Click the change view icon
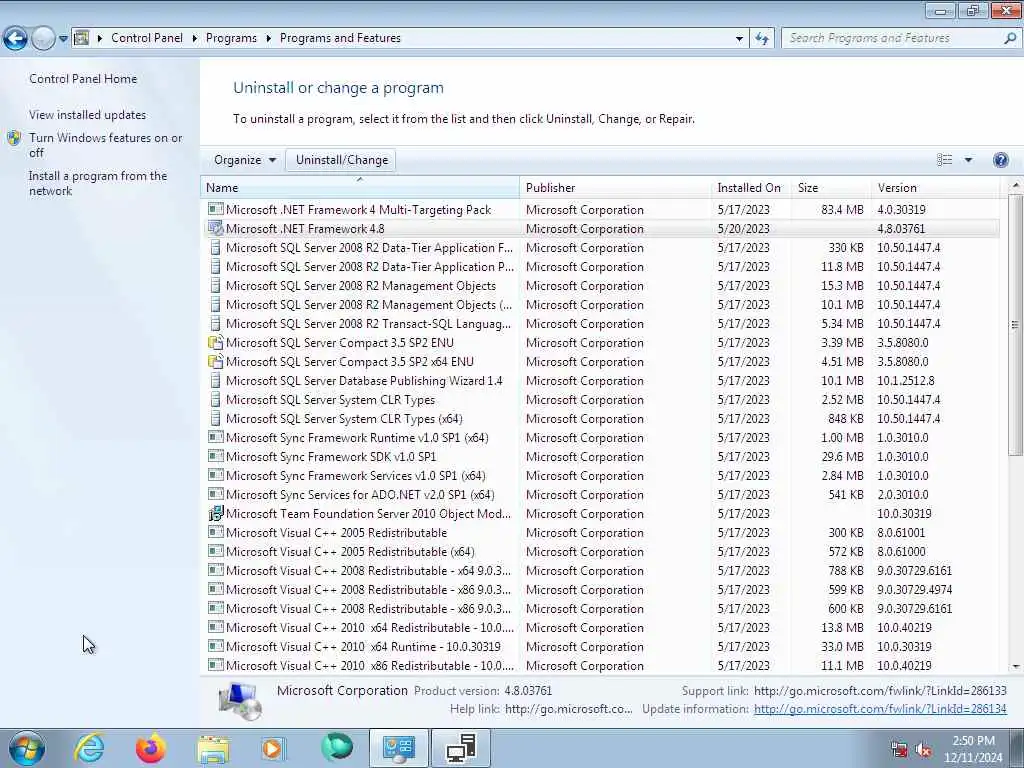 tap(944, 160)
